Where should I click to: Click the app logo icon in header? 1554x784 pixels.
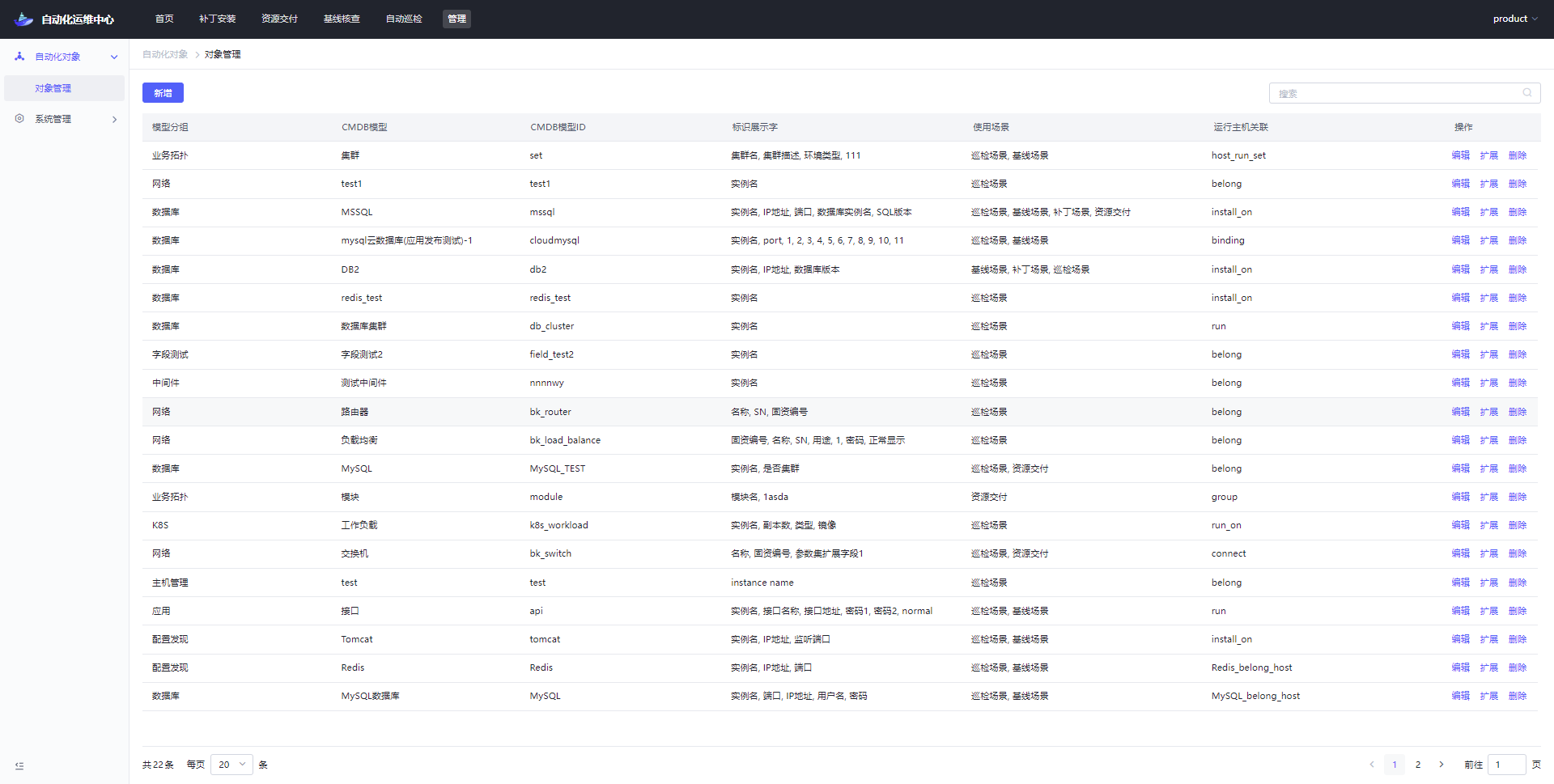click(24, 19)
